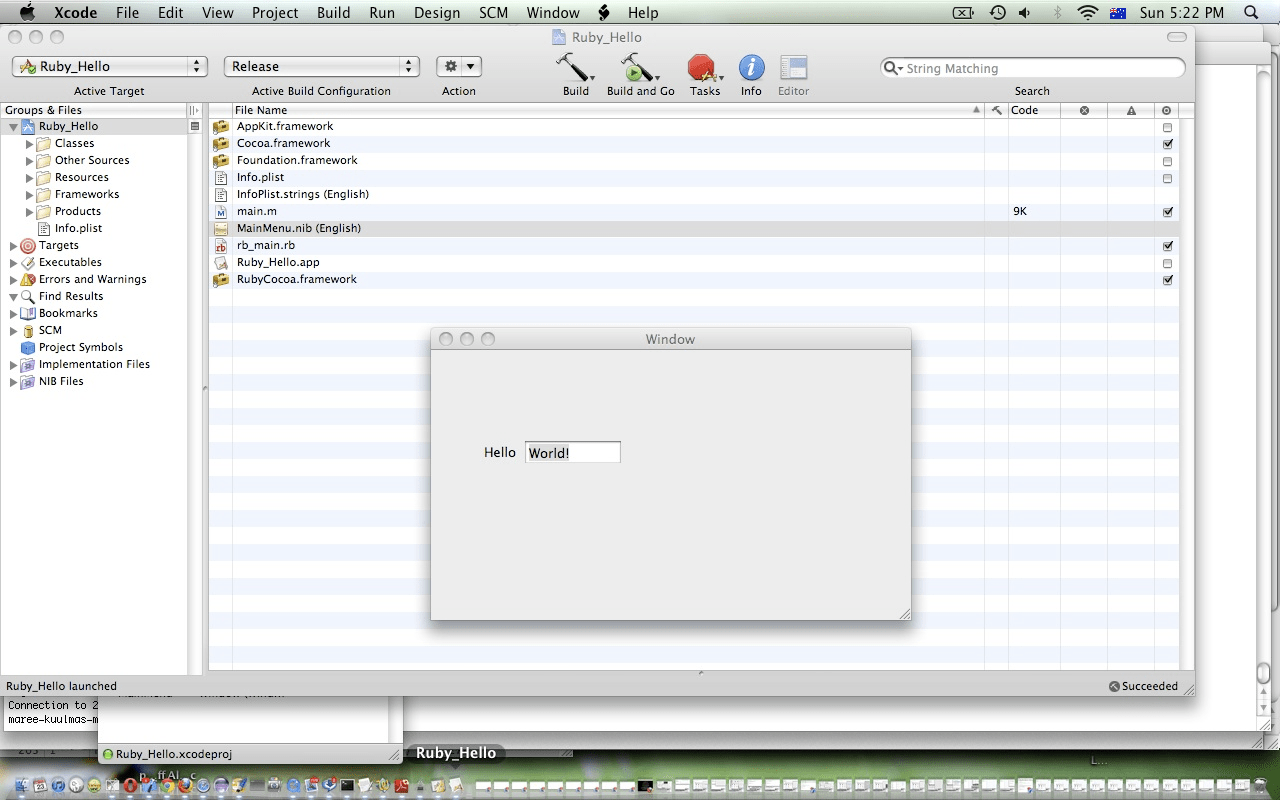Select the Errors and Warnings smart group icon
1280x800 pixels.
pos(28,279)
